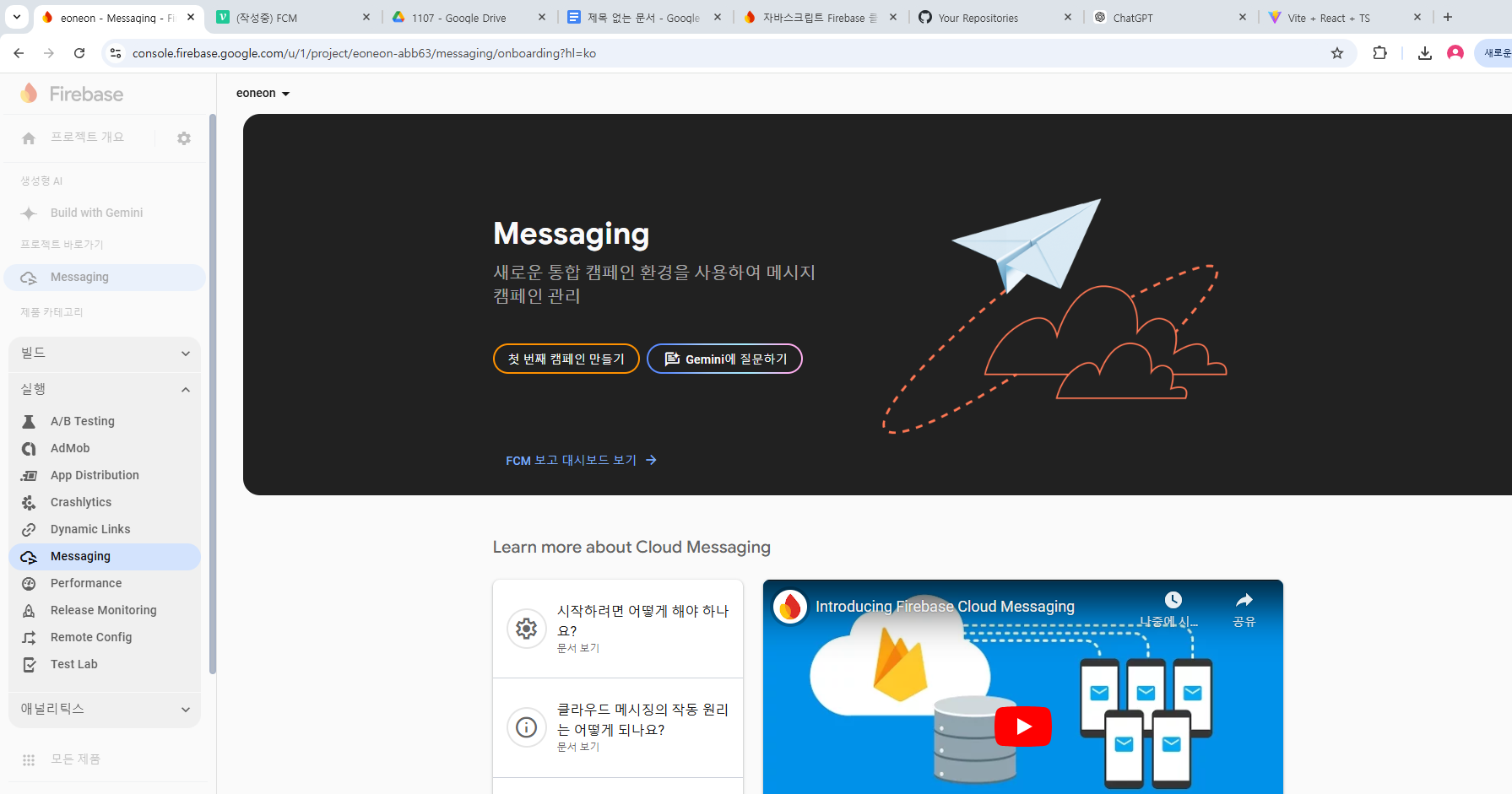1512x794 pixels.
Task: View site information icon in address bar
Action: [116, 53]
